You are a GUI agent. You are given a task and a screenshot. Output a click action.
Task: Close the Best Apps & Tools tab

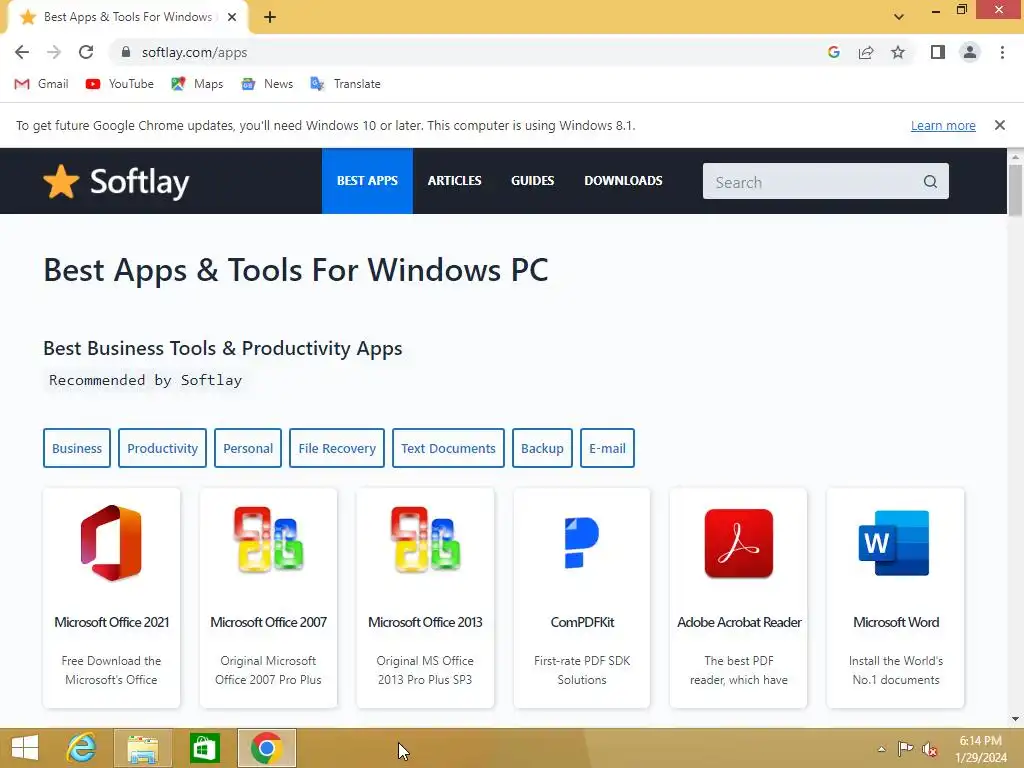pyautogui.click(x=232, y=17)
